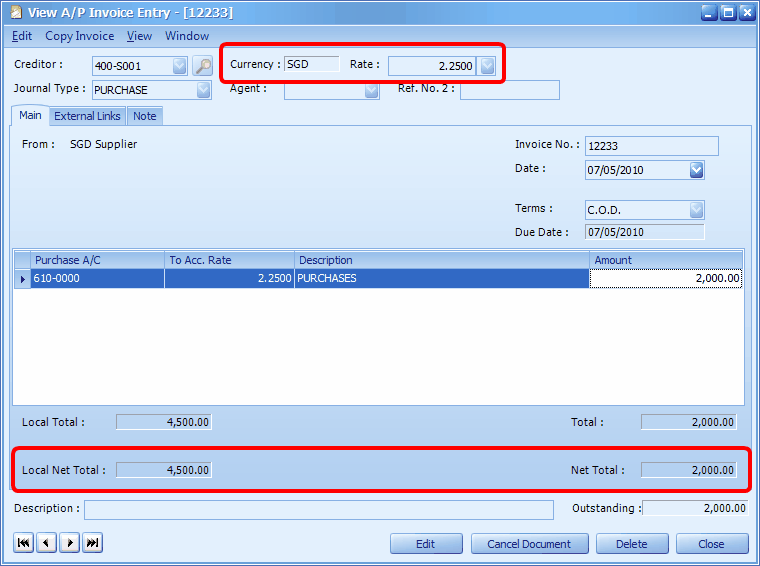
Task: Click the Ref. No. 2 field
Action: click(x=509, y=90)
